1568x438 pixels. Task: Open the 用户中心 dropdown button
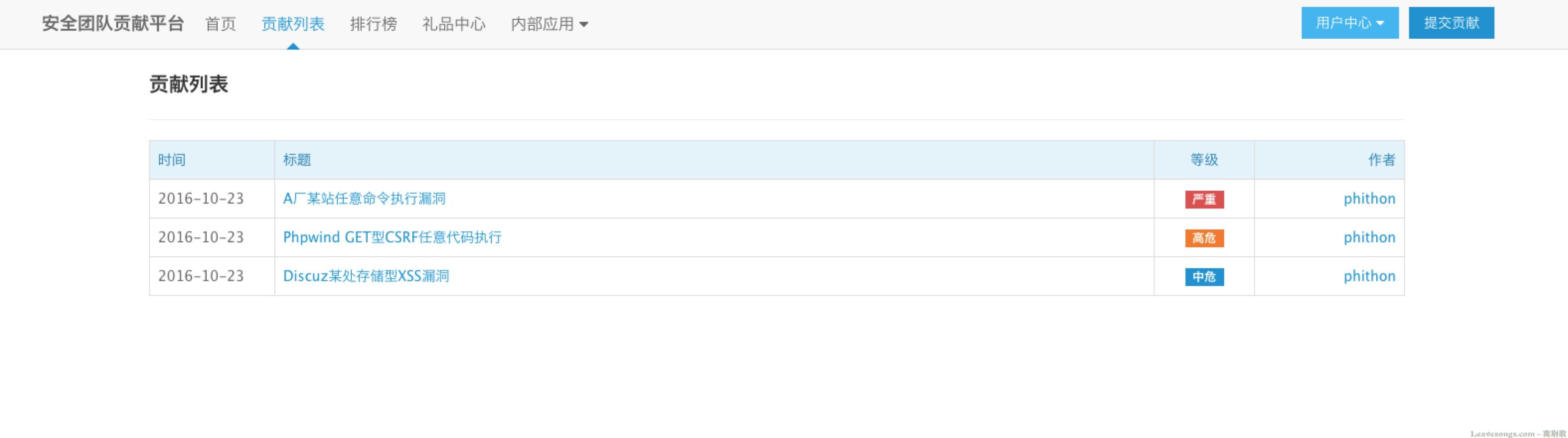tap(1349, 23)
